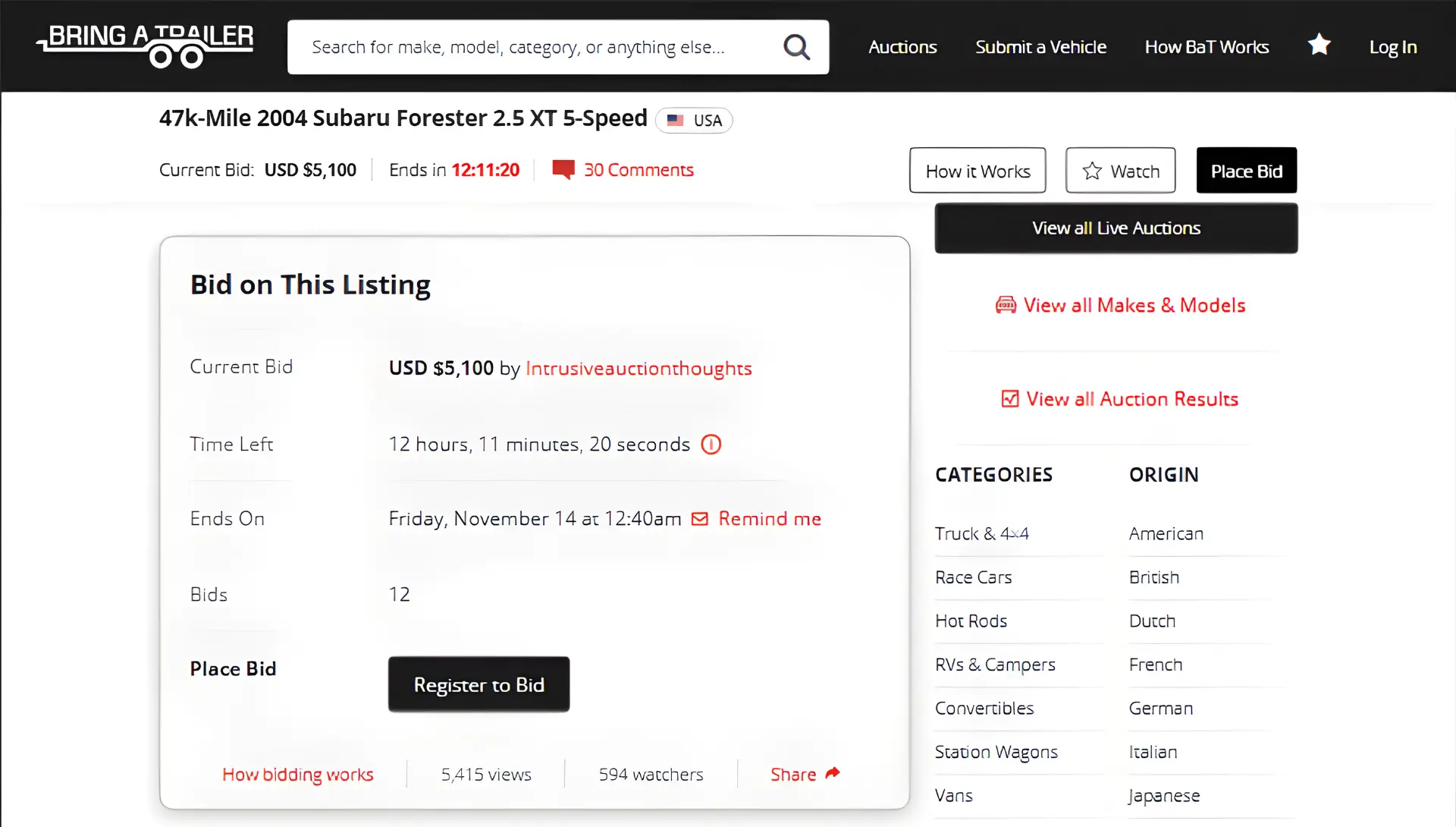This screenshot has width=1456, height=827.
Task: Click the search magnifier icon
Action: [796, 47]
